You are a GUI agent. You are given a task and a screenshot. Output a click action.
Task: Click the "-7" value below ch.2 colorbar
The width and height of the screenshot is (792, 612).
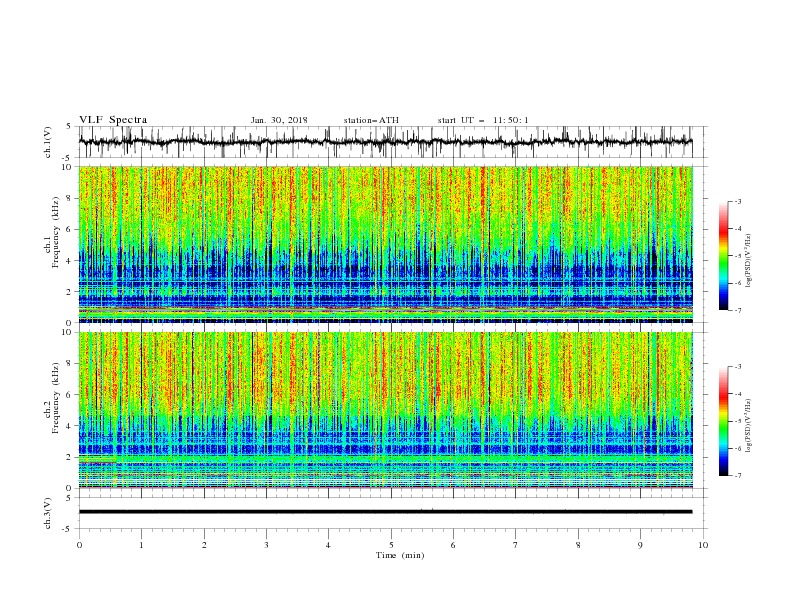point(737,476)
